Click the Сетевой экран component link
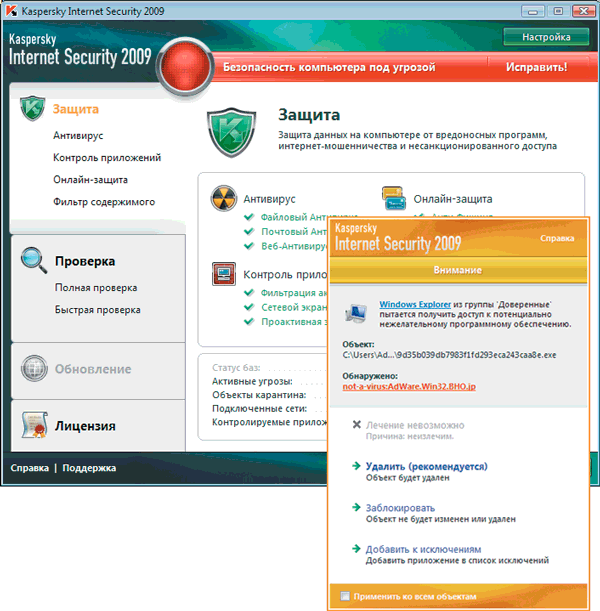 coord(295,307)
